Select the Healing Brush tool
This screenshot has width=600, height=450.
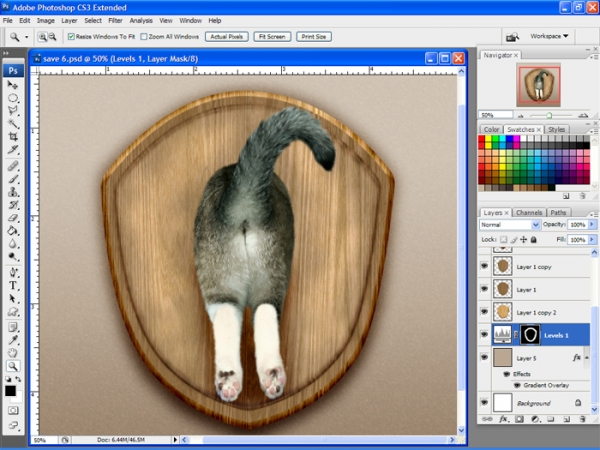tap(13, 166)
